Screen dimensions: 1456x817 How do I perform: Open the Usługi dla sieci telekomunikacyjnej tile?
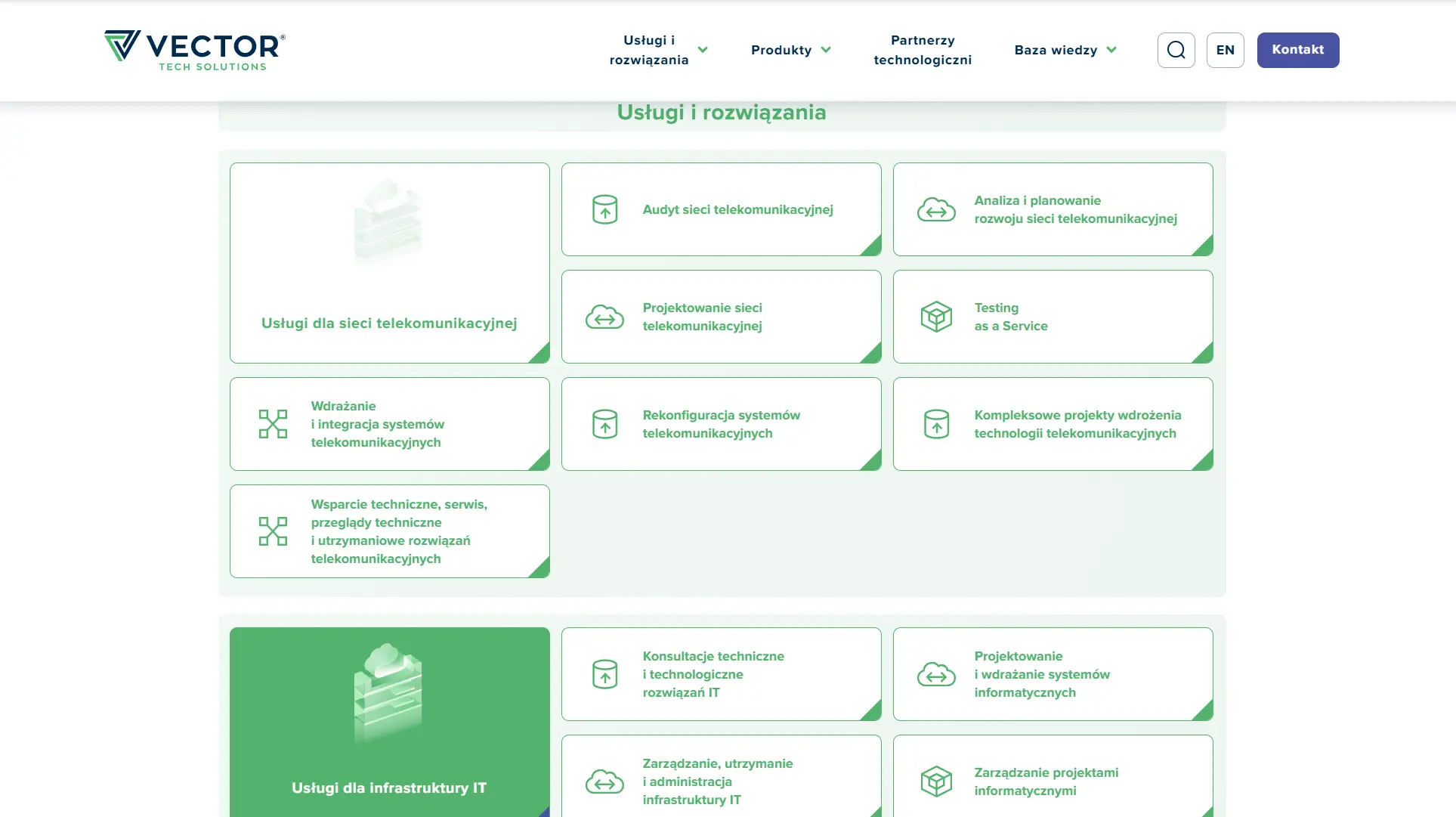(389, 263)
